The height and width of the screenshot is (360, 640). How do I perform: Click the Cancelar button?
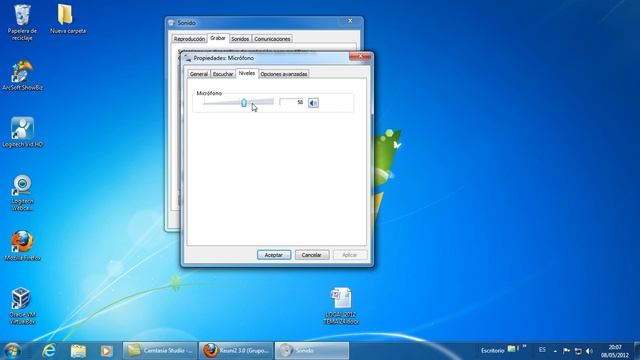[311, 255]
